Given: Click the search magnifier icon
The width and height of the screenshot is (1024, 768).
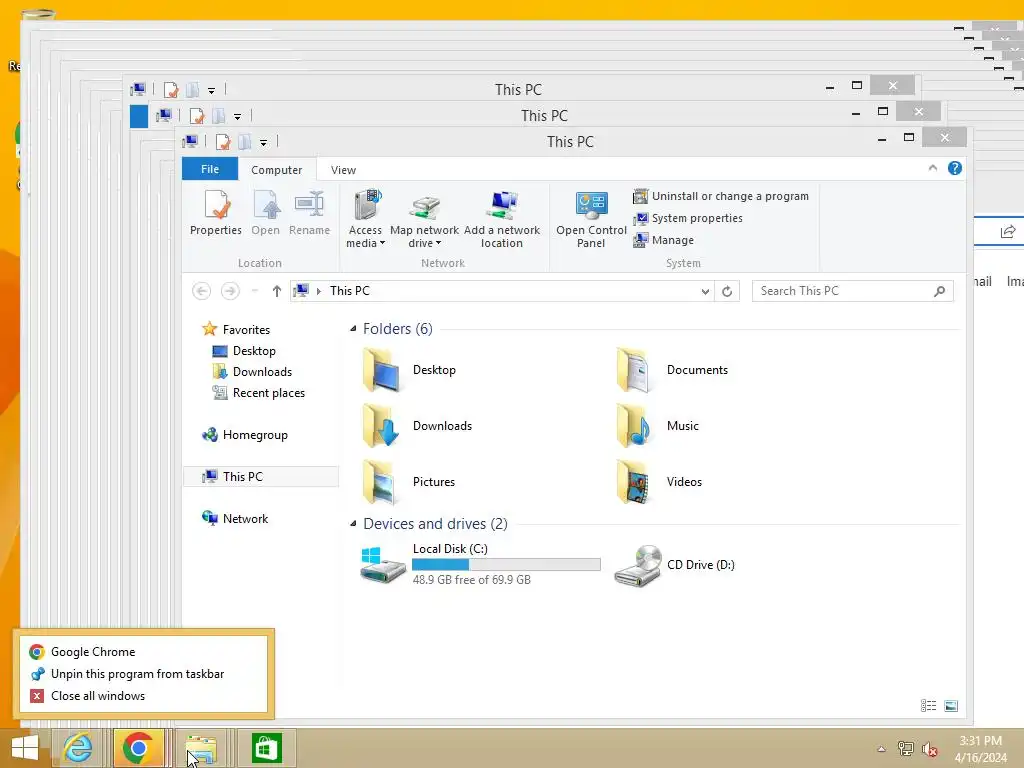Looking at the screenshot, I should 939,291.
